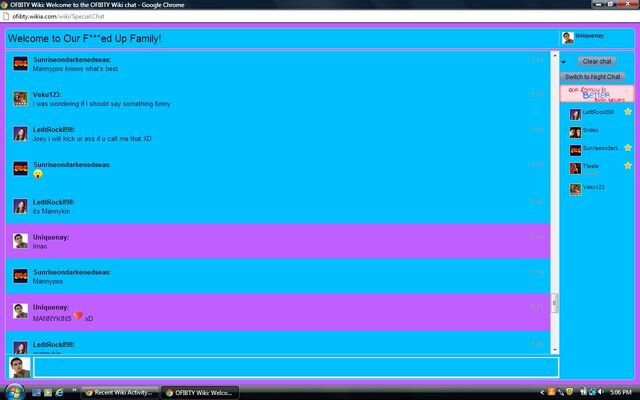Click Uniquenay avatar beside the "lmao" message
Viewport: 640px width, 400px height.
click(20, 241)
